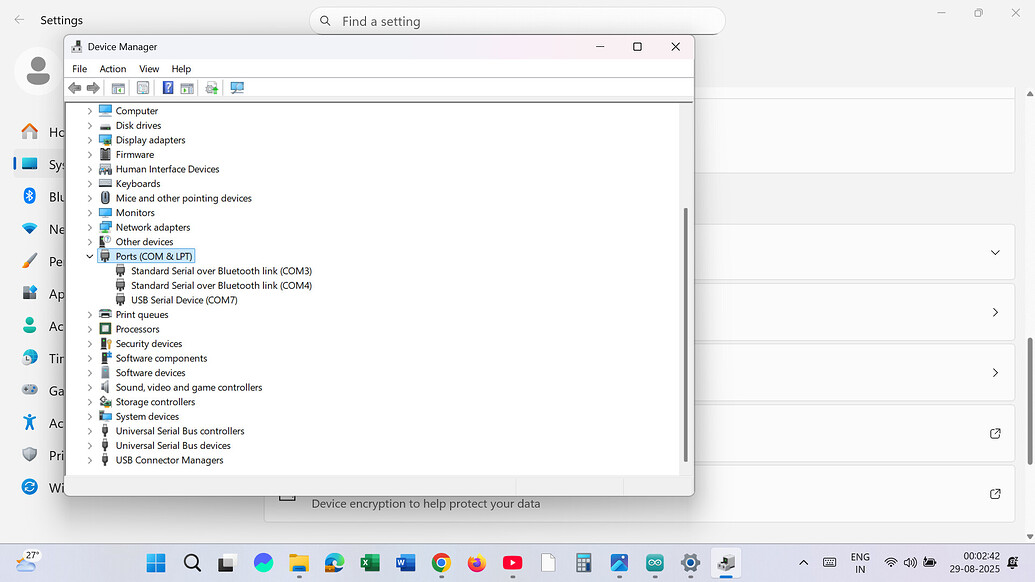This screenshot has width=1035, height=582.
Task: Expand the Universal Serial Bus controllers category
Action: pyautogui.click(x=90, y=430)
